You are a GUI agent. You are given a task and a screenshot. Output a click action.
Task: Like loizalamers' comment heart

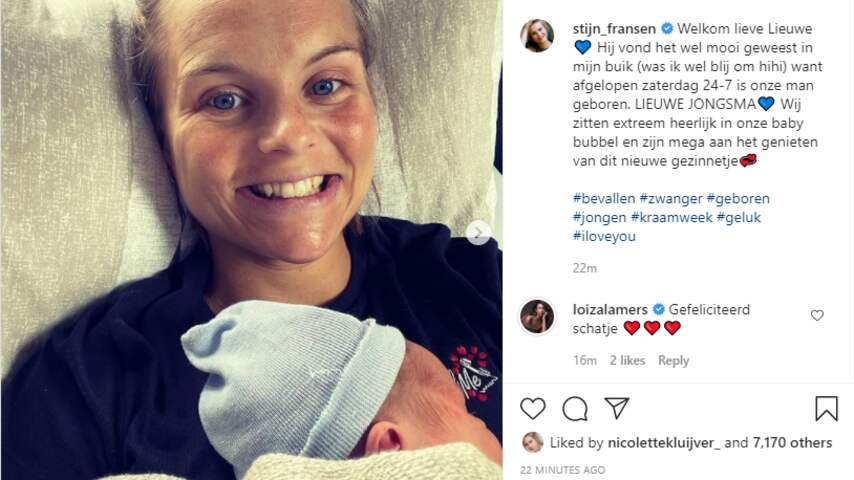pos(817,315)
